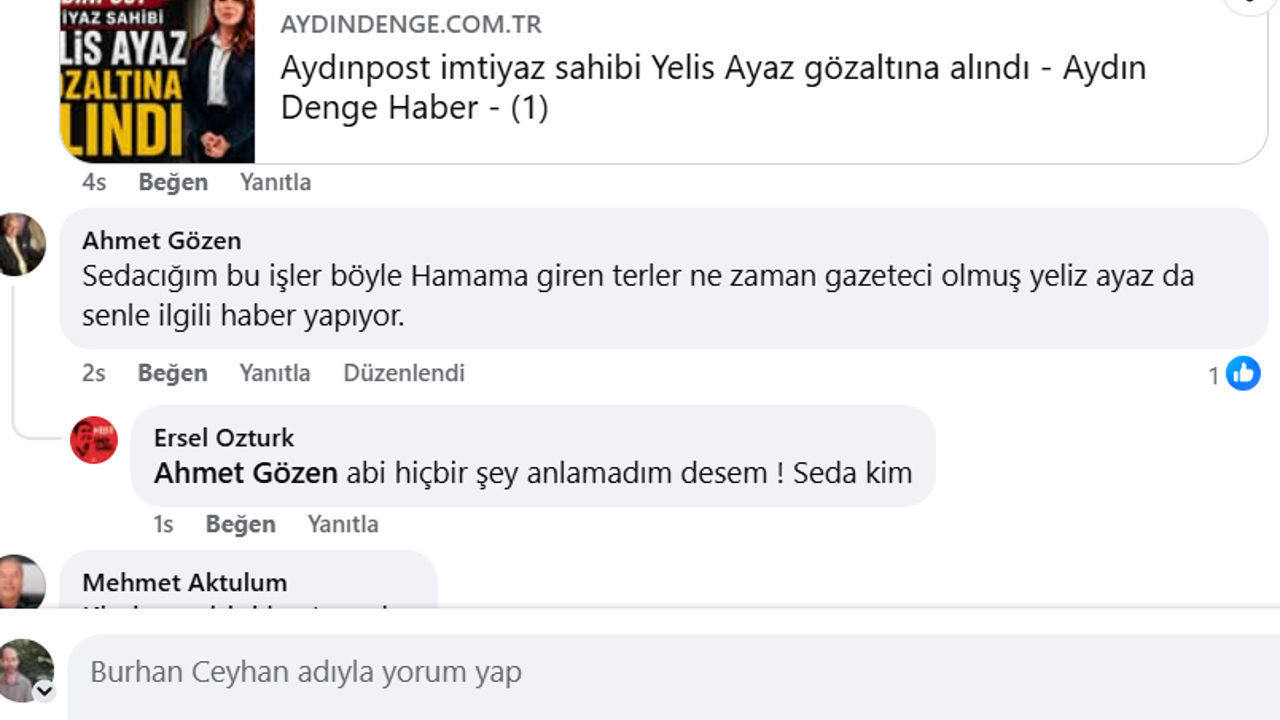1280x720 pixels.
Task: Expand the commenting identity switcher arrow
Action: pyautogui.click(x=44, y=691)
